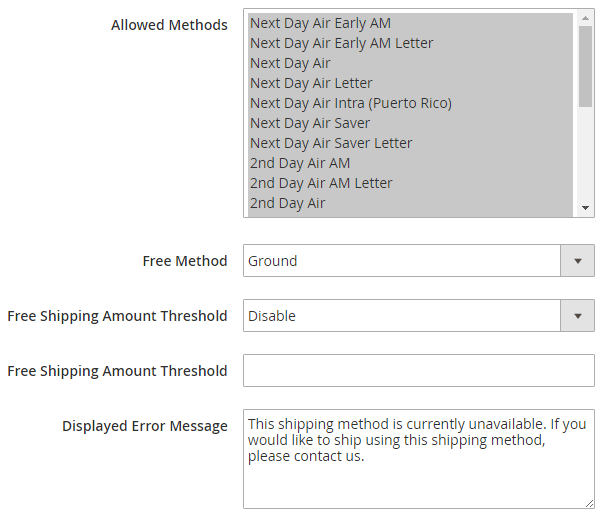Select Next Day Air Early AM Letter
This screenshot has height=517, width=604.
point(341,43)
